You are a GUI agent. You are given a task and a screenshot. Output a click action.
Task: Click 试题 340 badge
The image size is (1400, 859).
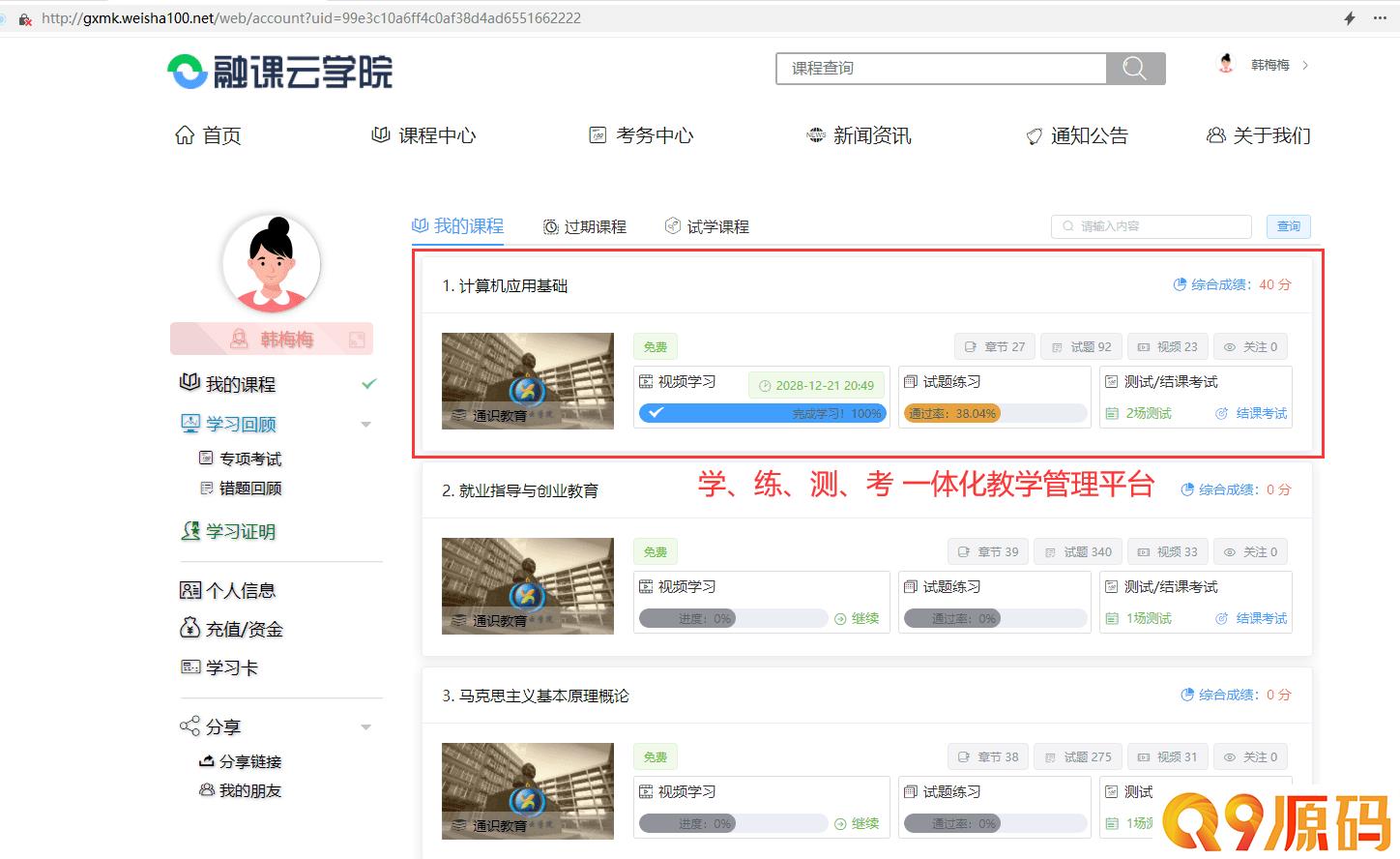1078,551
